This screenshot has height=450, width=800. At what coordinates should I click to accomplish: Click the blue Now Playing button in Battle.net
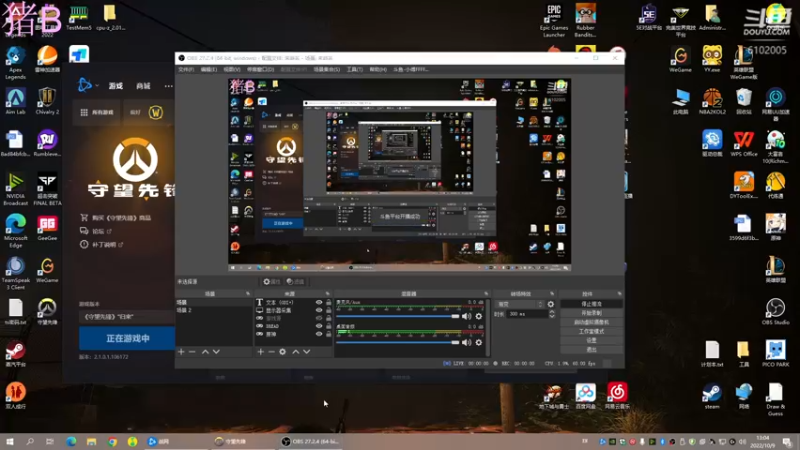(x=127, y=338)
